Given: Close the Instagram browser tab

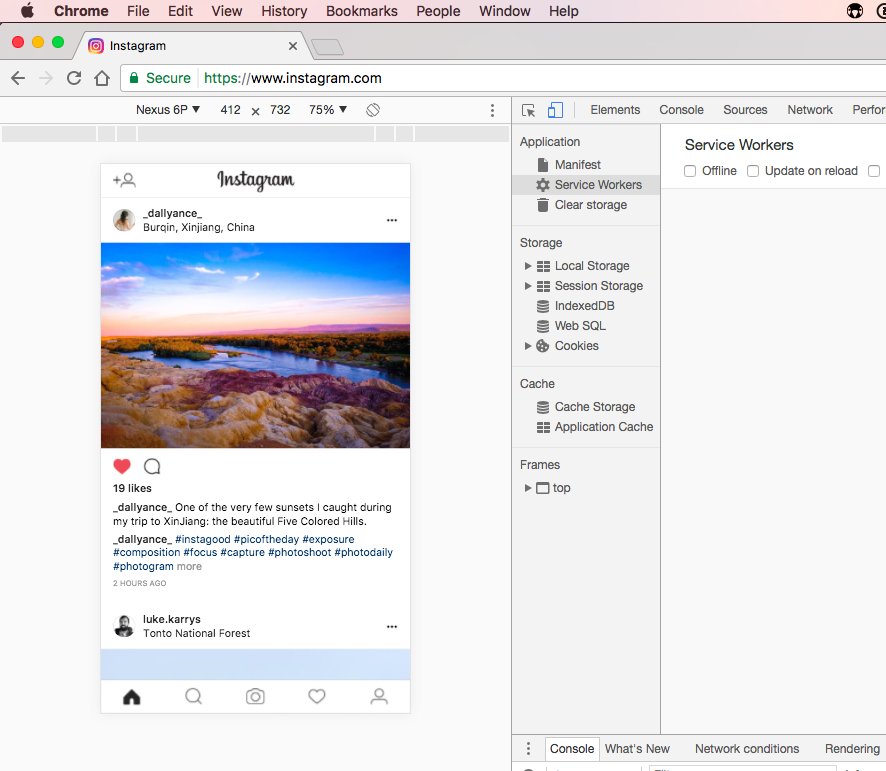Looking at the screenshot, I should coord(293,46).
